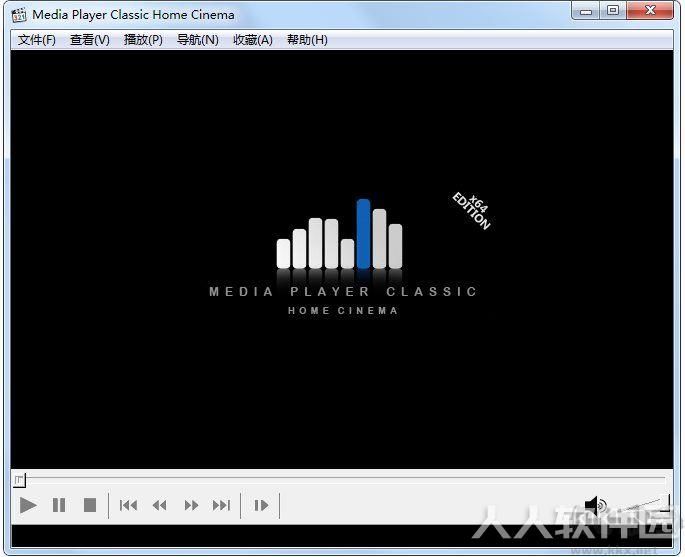
Task: Open the 播放(P) menu
Action: (143, 40)
